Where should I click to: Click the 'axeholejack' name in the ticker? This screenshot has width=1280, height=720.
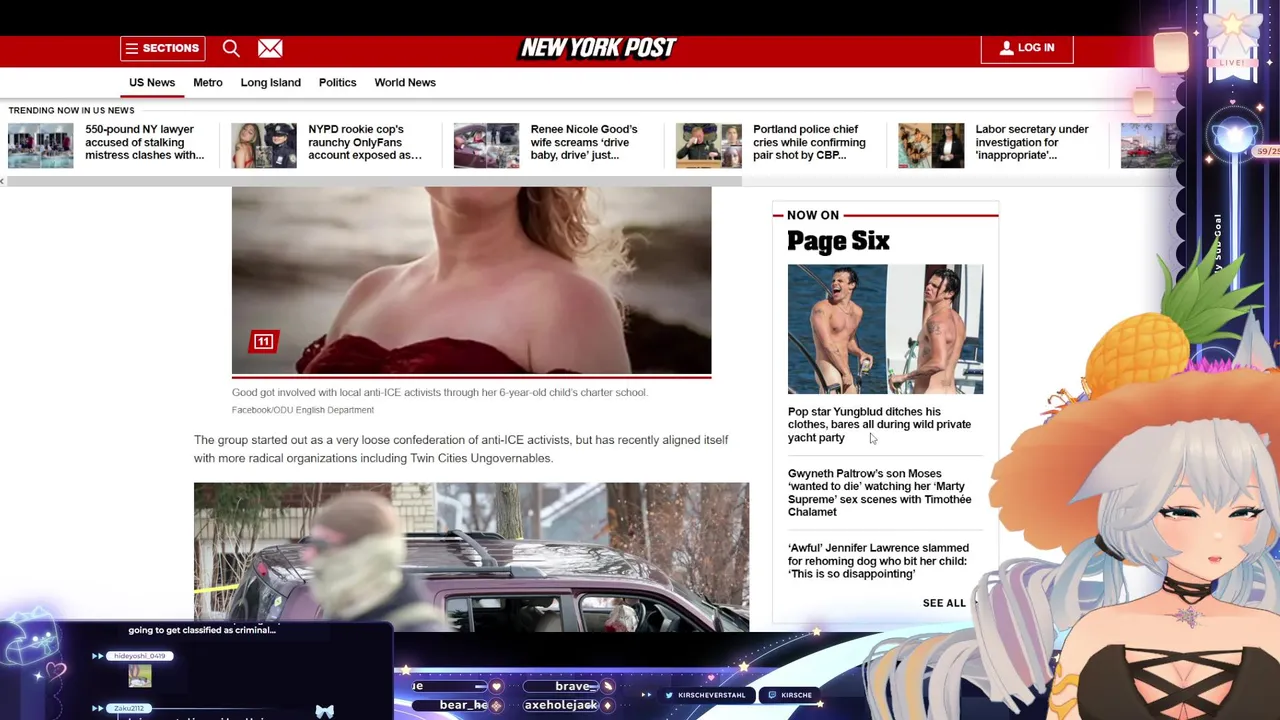point(561,705)
